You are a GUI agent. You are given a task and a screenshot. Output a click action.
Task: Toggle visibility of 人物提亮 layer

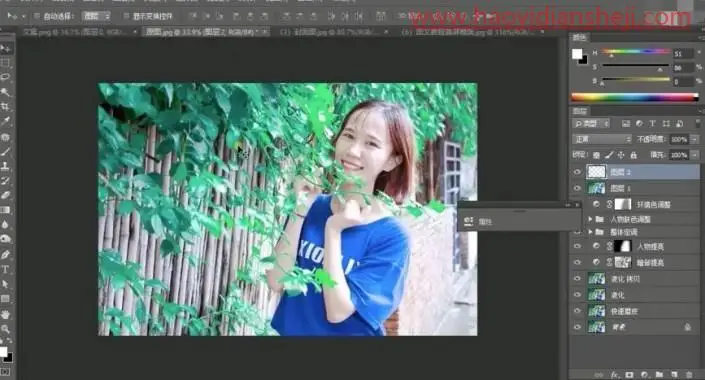[577, 246]
